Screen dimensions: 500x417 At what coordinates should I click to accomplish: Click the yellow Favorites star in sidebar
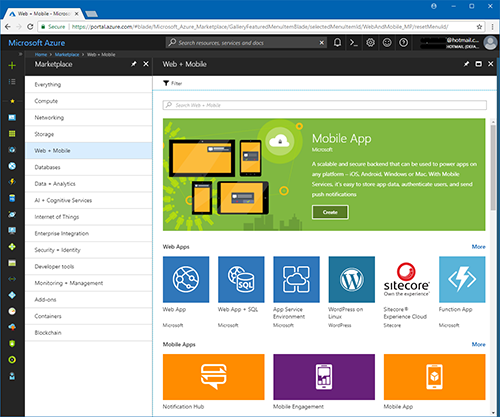(x=12, y=101)
